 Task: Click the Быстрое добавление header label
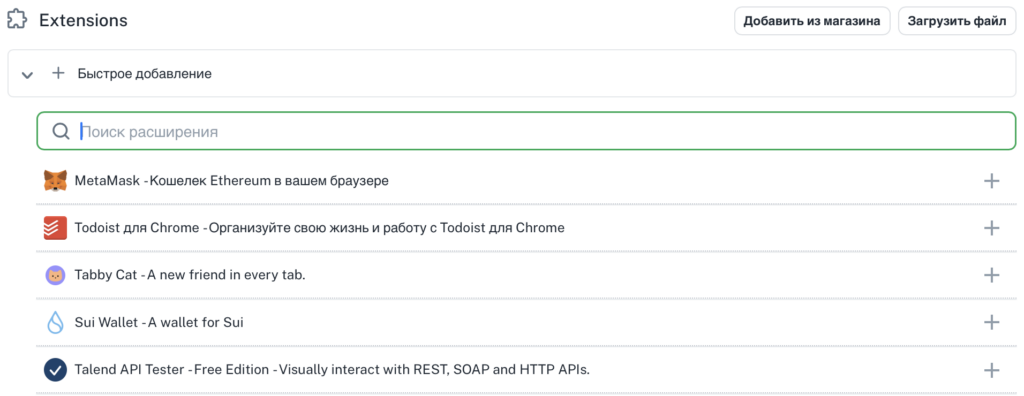[144, 74]
